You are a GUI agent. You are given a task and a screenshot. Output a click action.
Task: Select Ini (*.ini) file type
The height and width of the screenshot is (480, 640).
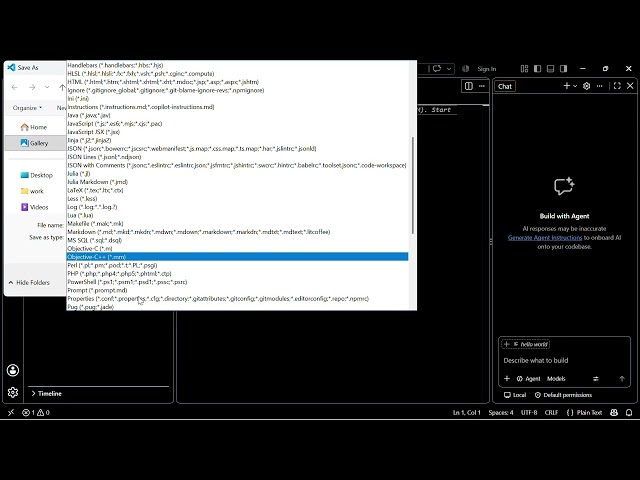238,99
